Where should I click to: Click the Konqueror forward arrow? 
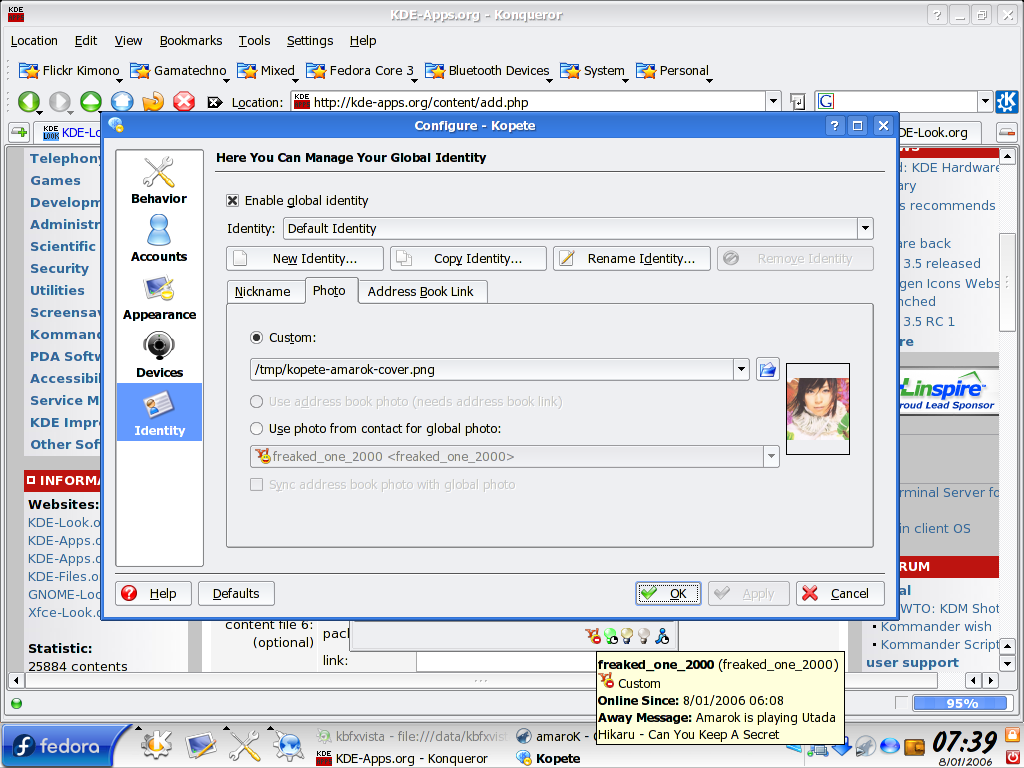60,102
